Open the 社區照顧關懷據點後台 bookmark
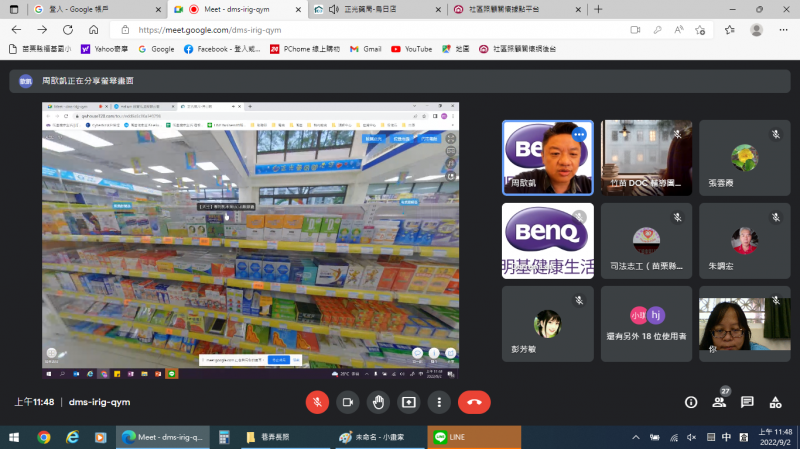The width and height of the screenshot is (800, 449). (517, 49)
